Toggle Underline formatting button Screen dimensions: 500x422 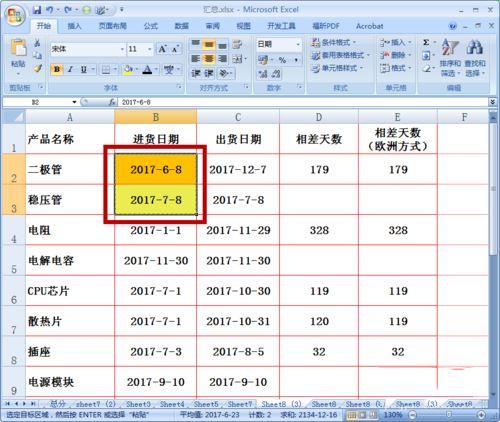[83, 70]
